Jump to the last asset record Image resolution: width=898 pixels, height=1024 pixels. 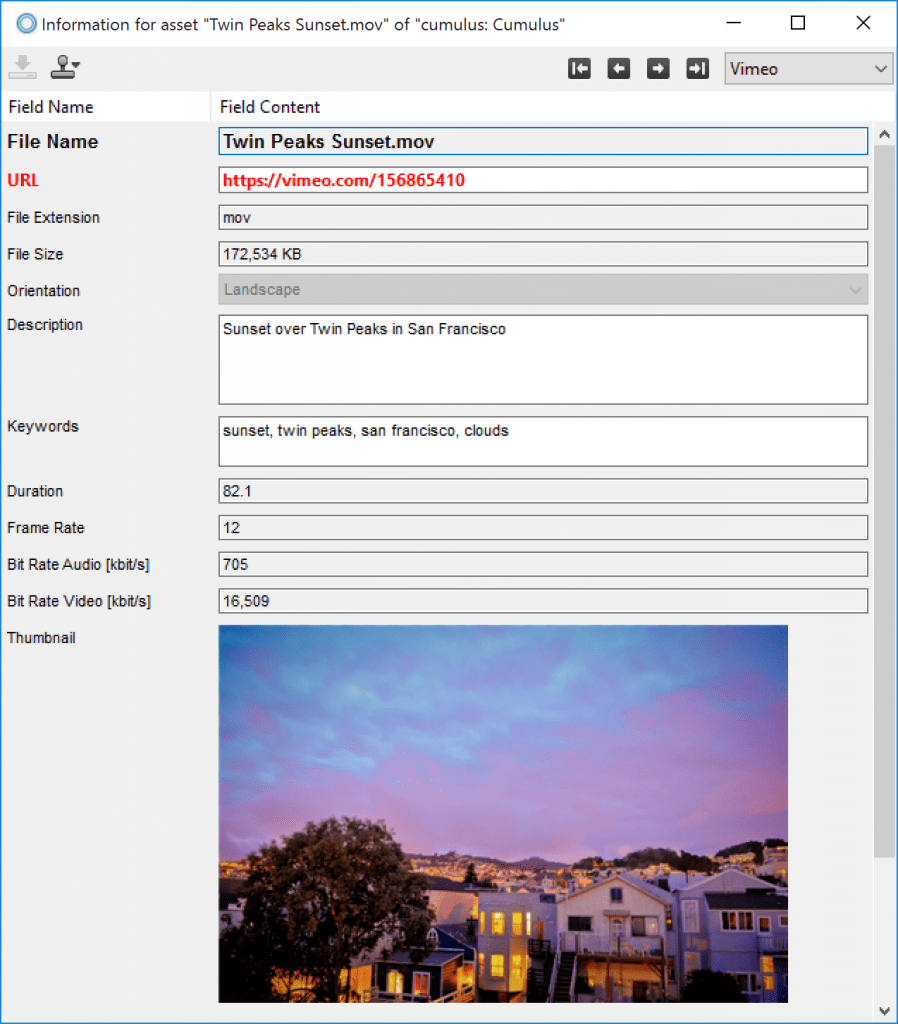pyautogui.click(x=697, y=68)
